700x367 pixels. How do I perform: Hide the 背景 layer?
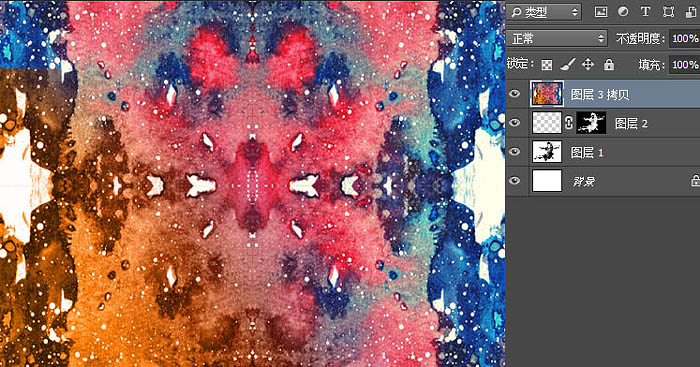click(515, 181)
